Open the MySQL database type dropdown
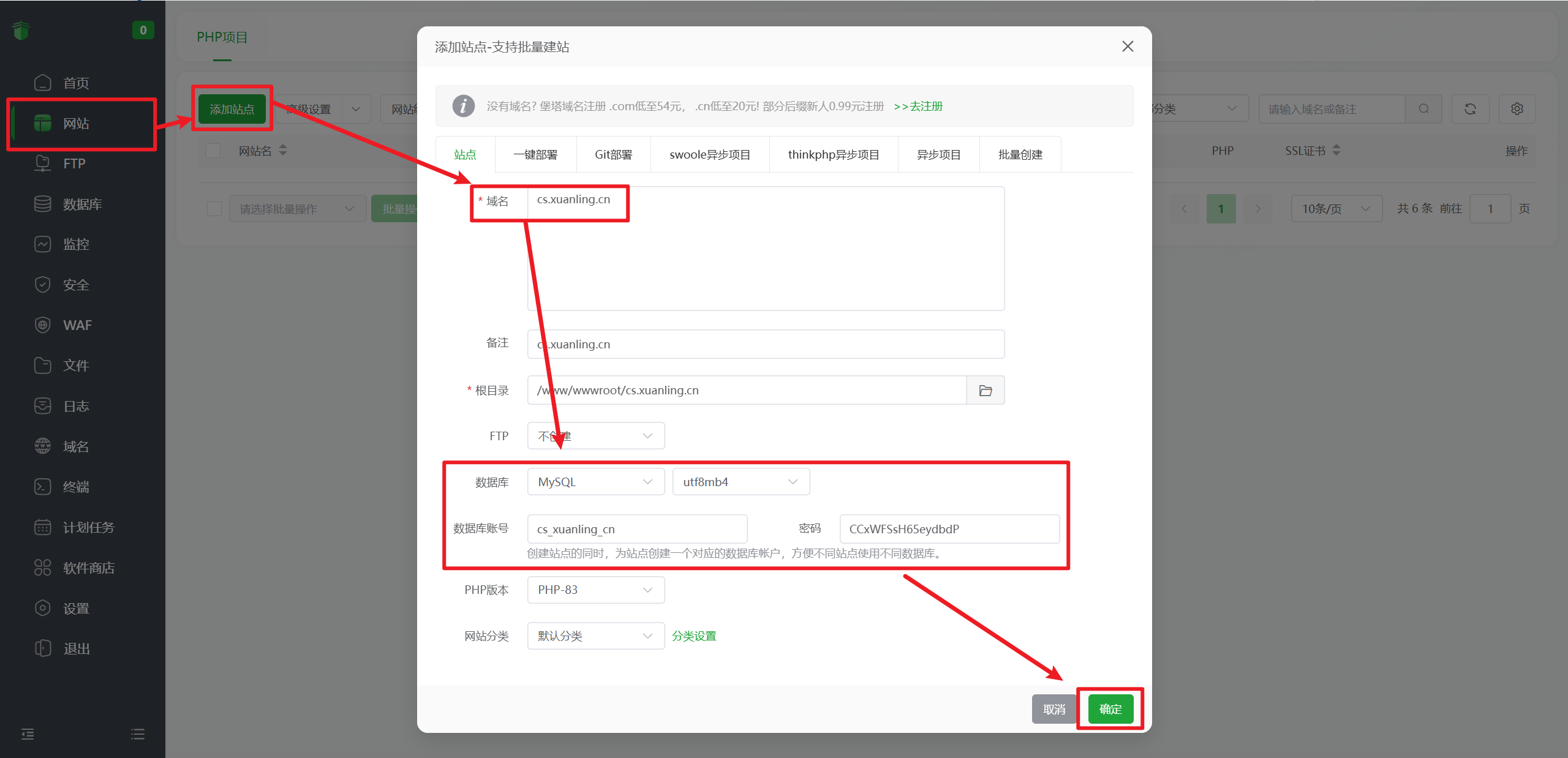 point(595,481)
